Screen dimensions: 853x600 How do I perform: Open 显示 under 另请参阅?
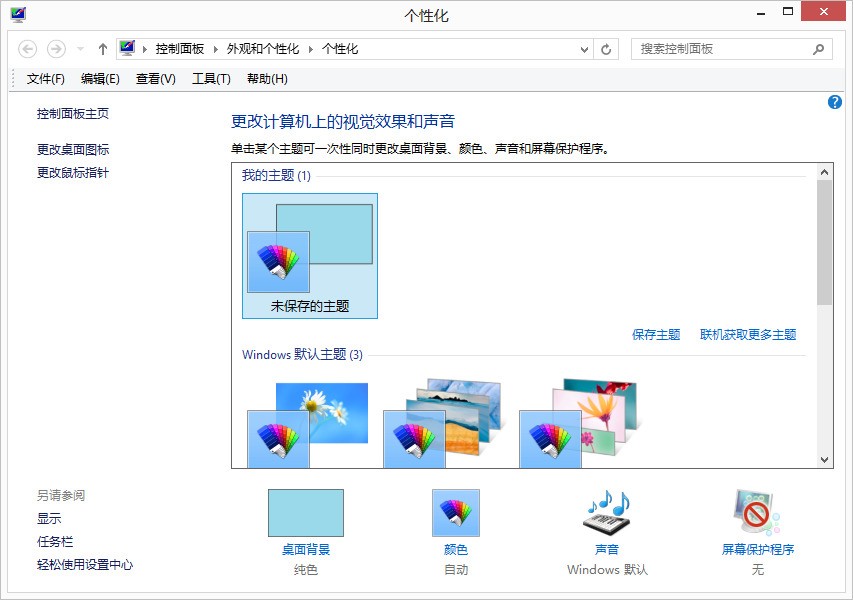[x=49, y=518]
